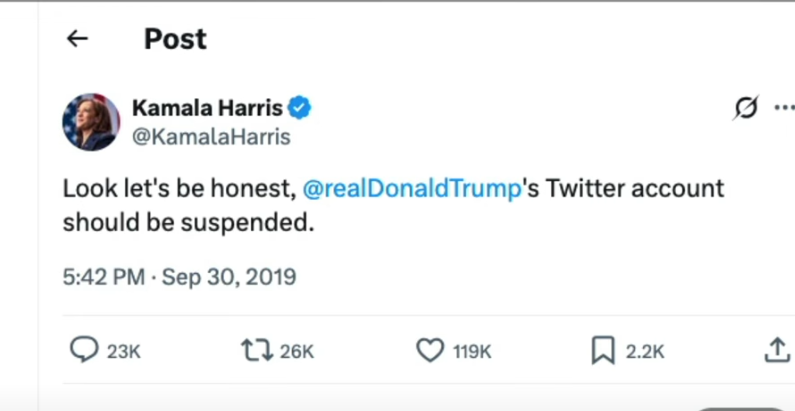Open the @KamalaHarris handle link
Image resolution: width=795 pixels, height=411 pixels.
(x=211, y=137)
